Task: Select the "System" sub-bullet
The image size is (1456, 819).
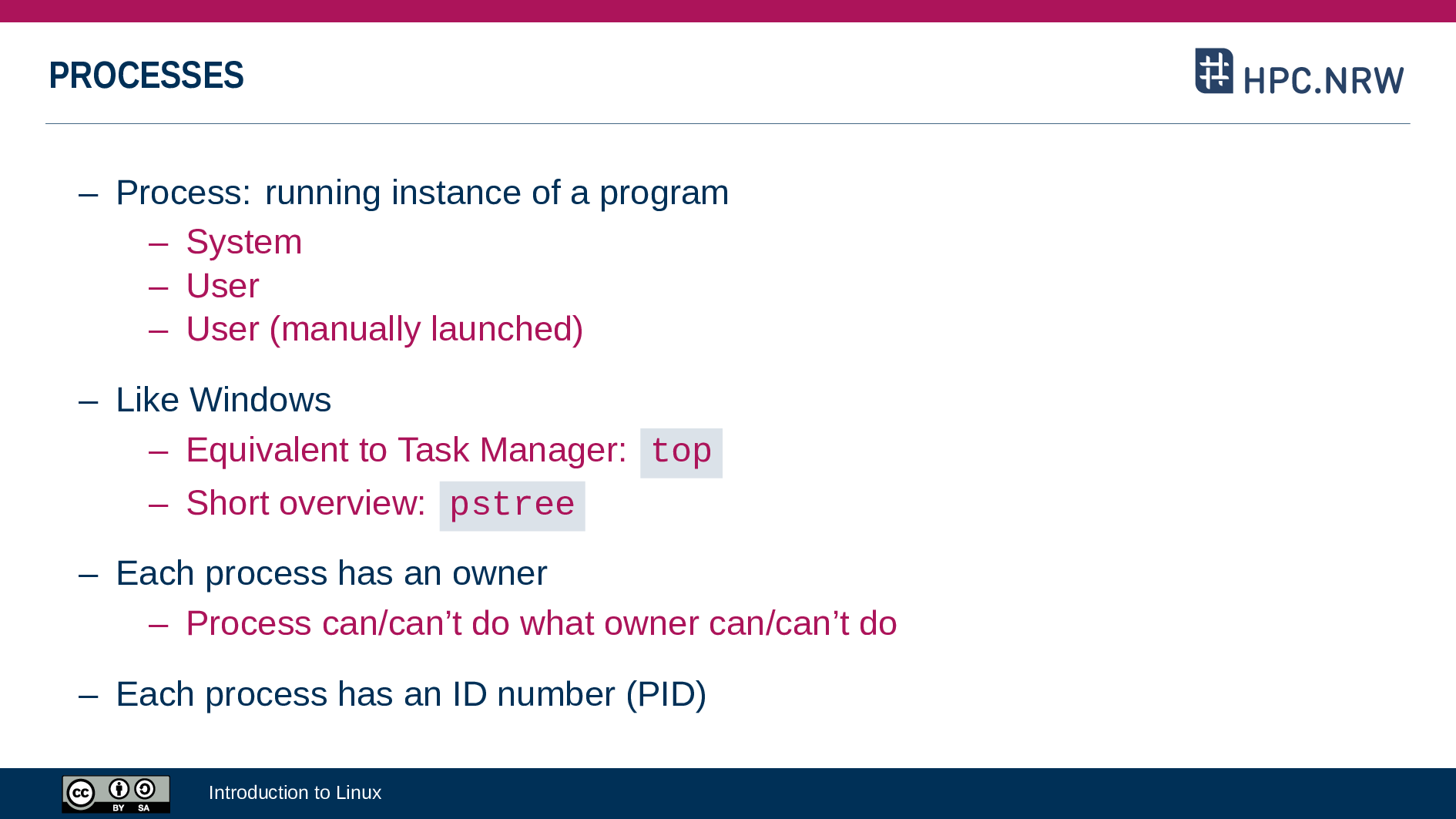Action: [x=243, y=242]
